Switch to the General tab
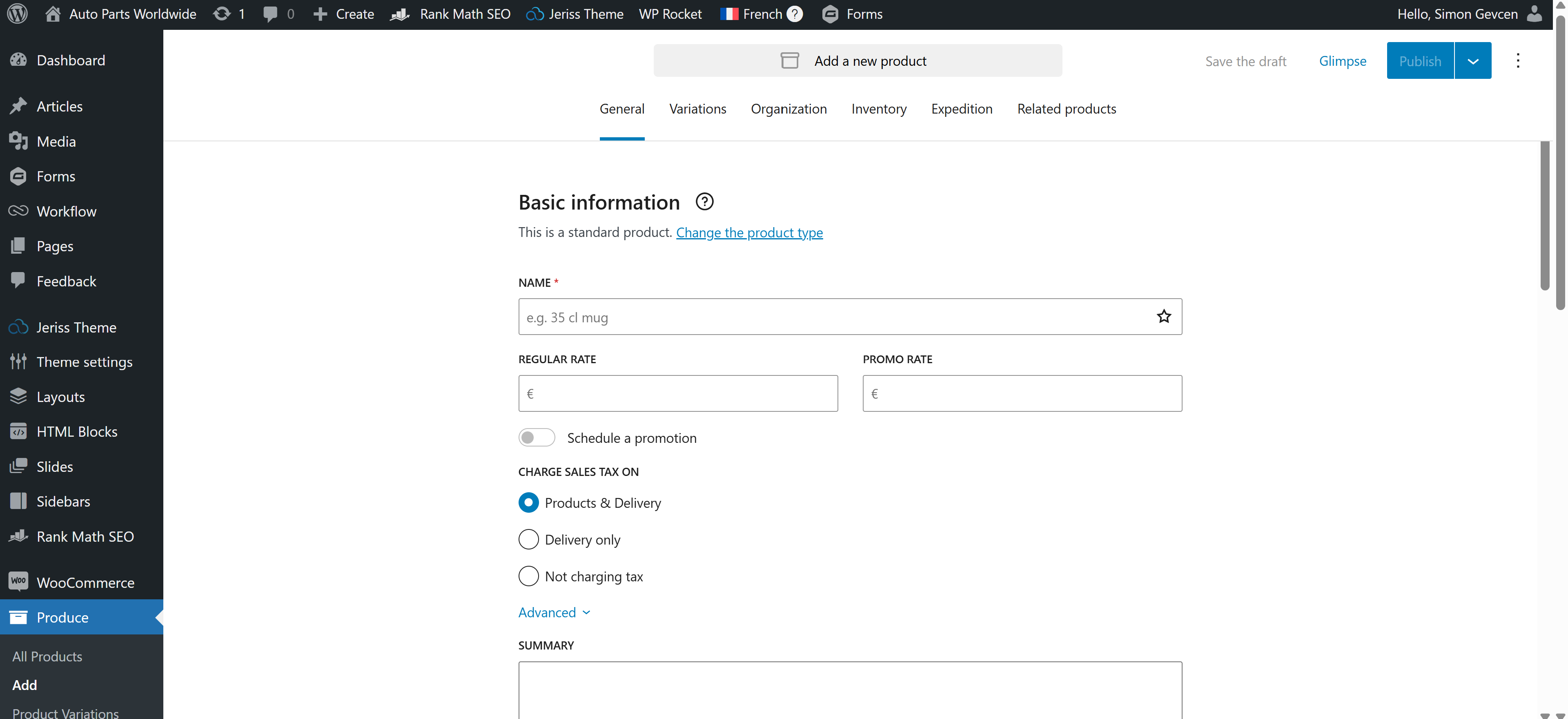This screenshot has height=719, width=1568. pos(621,108)
